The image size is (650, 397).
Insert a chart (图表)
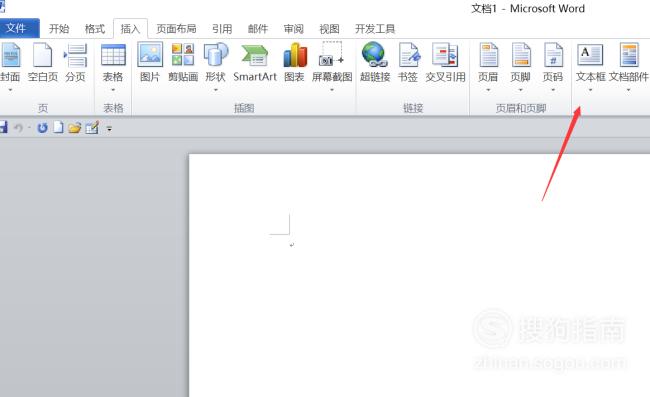point(294,62)
